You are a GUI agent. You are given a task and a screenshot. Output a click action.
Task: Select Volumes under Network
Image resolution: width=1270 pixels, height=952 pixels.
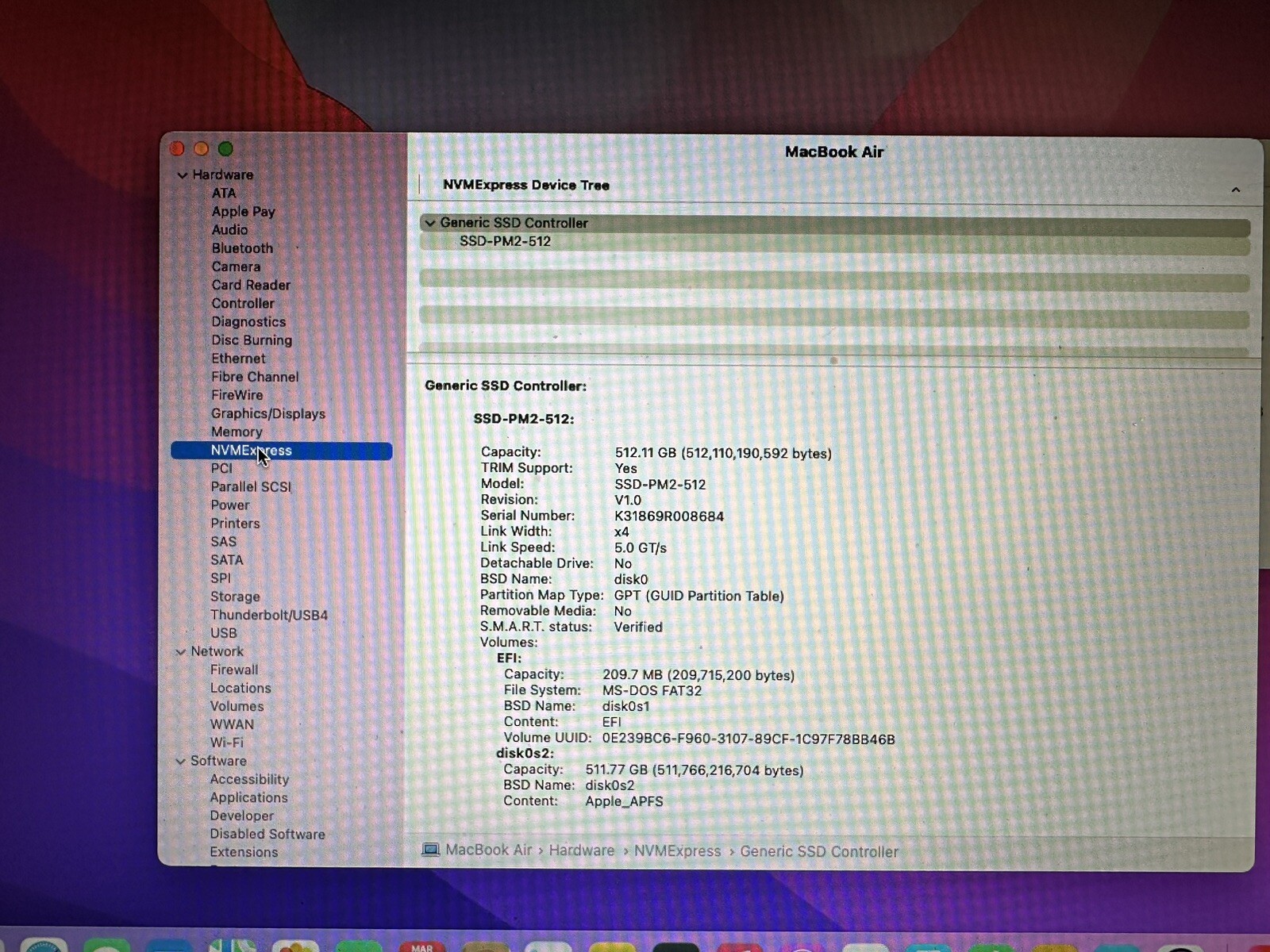tap(237, 706)
